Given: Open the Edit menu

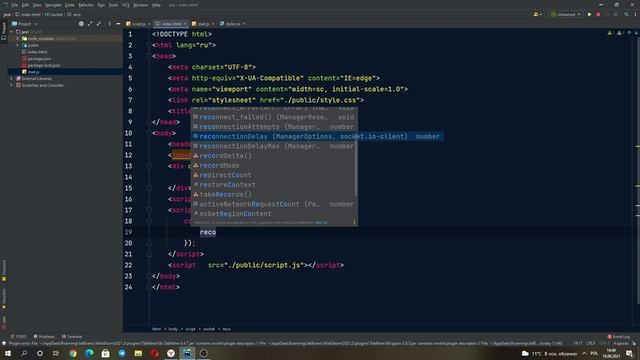Looking at the screenshot, I should tap(25, 5).
